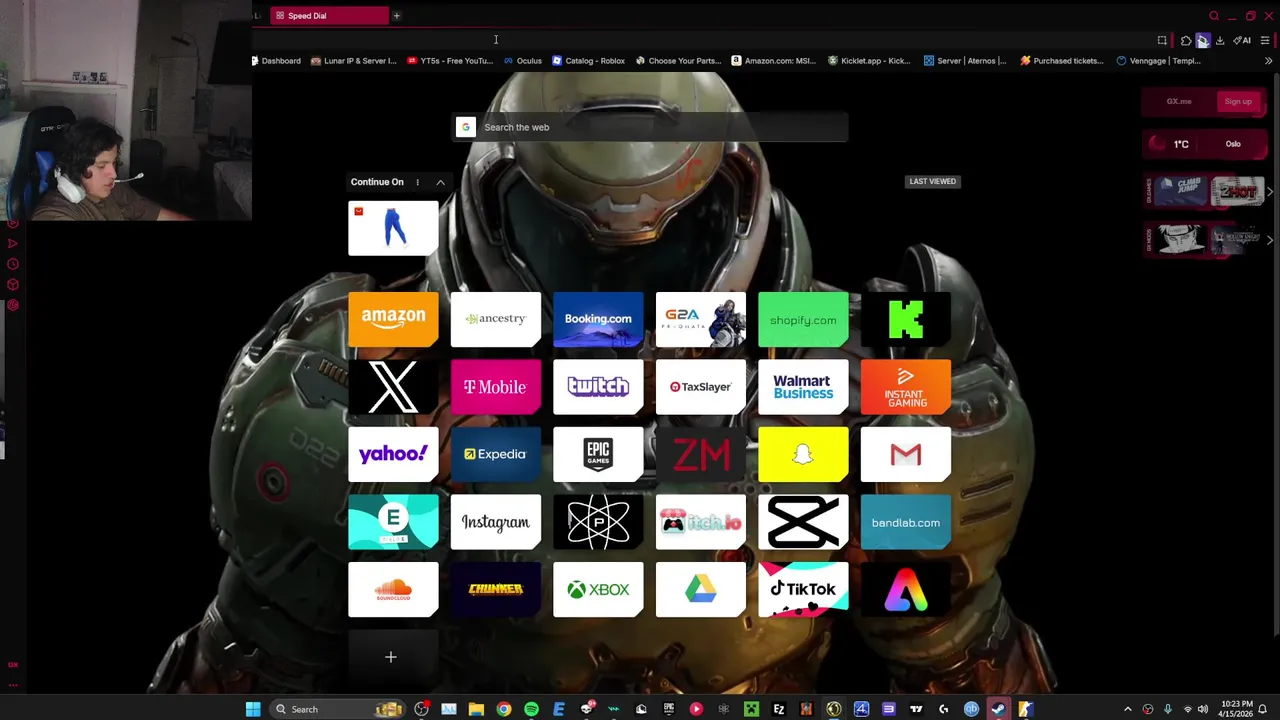
Task: Open the TikTok speed dial tile
Action: [803, 589]
